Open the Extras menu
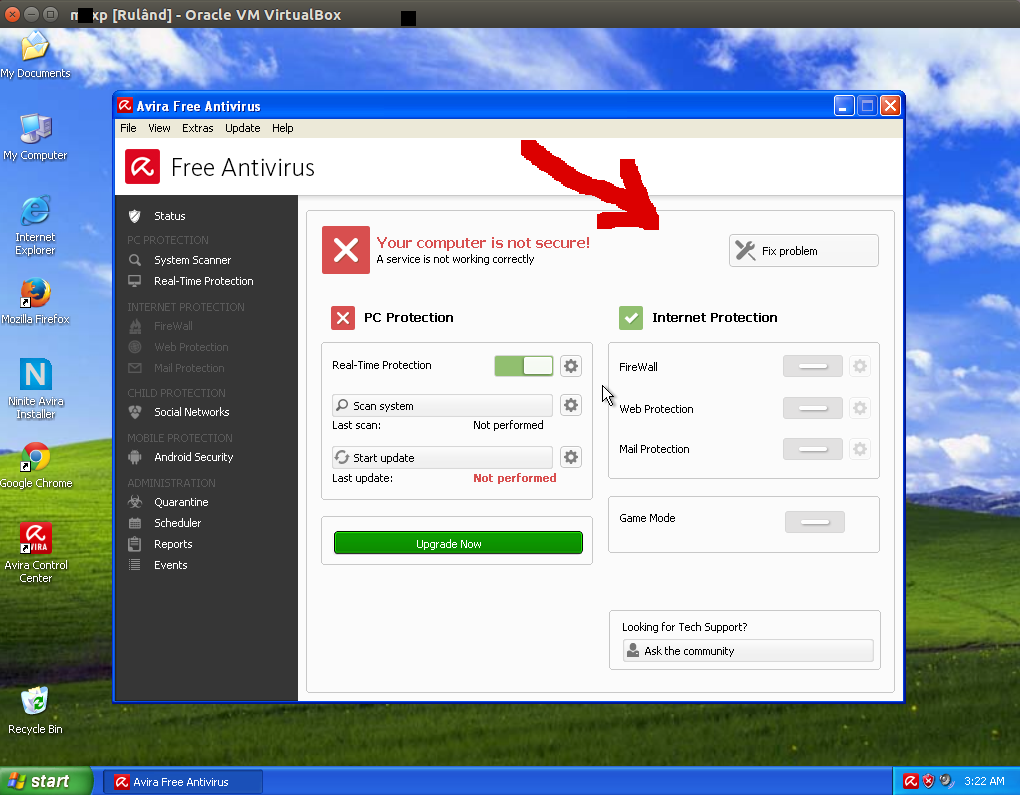The width and height of the screenshot is (1020, 795). [x=198, y=128]
